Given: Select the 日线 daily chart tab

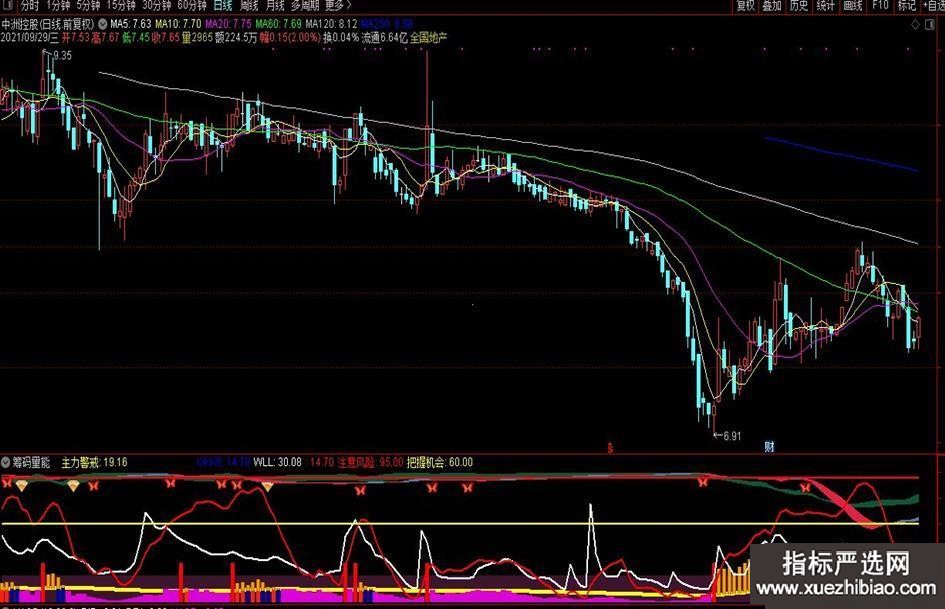Looking at the screenshot, I should pyautogui.click(x=223, y=6).
